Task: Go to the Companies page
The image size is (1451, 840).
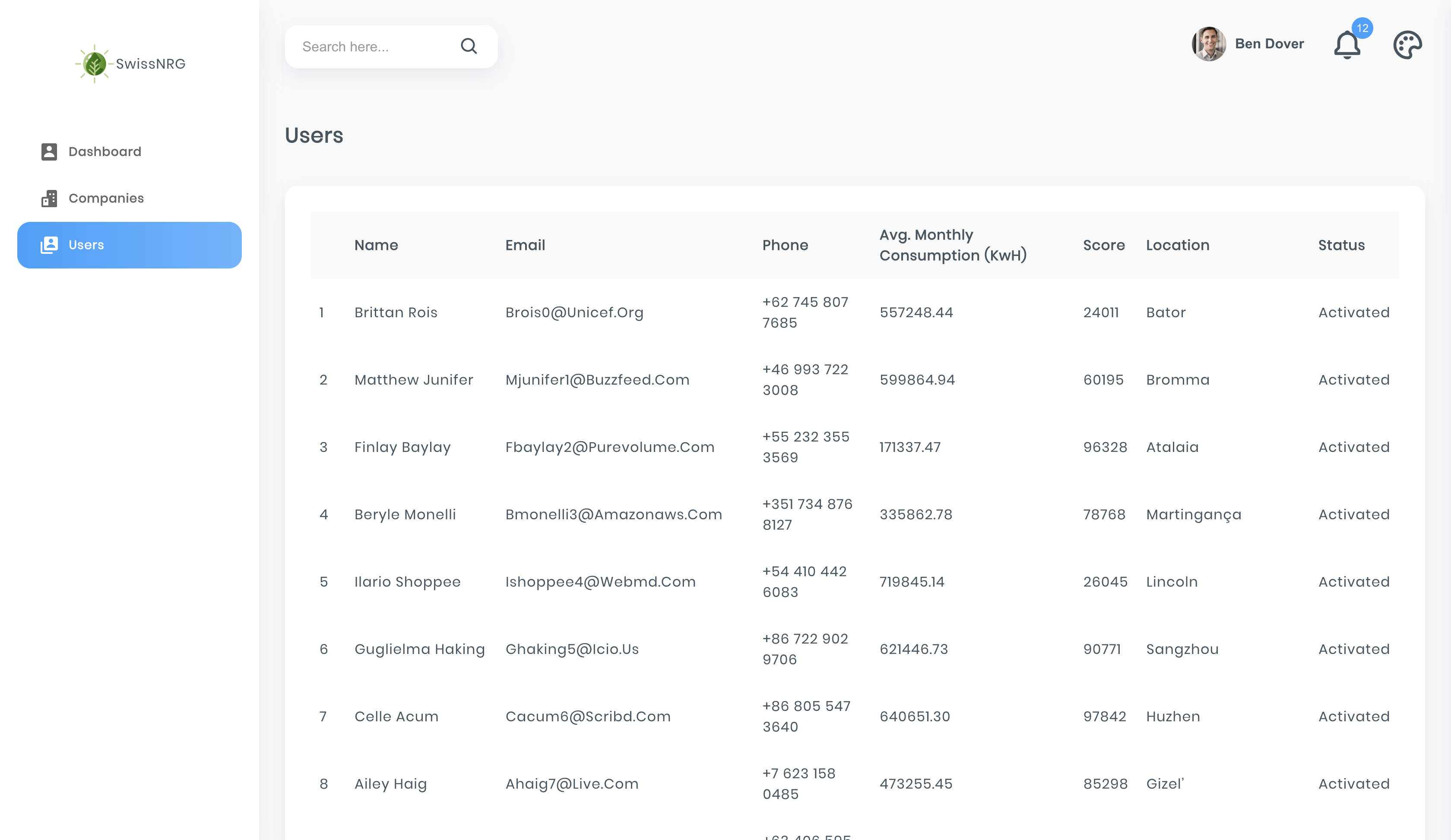Action: (x=106, y=198)
